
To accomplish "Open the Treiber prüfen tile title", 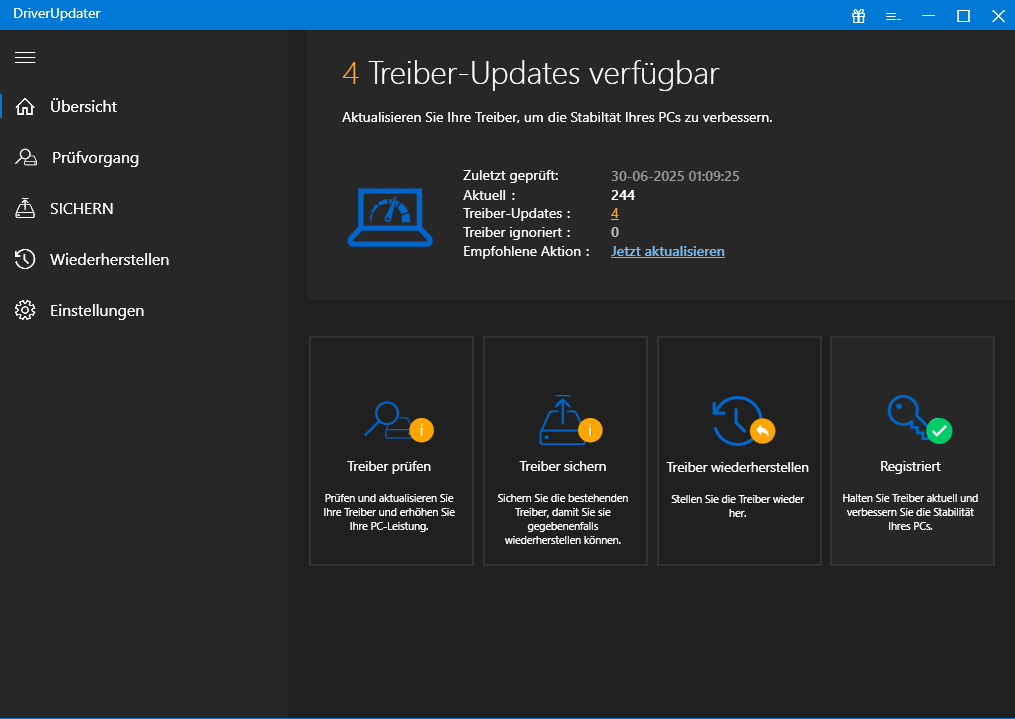I will (389, 466).
